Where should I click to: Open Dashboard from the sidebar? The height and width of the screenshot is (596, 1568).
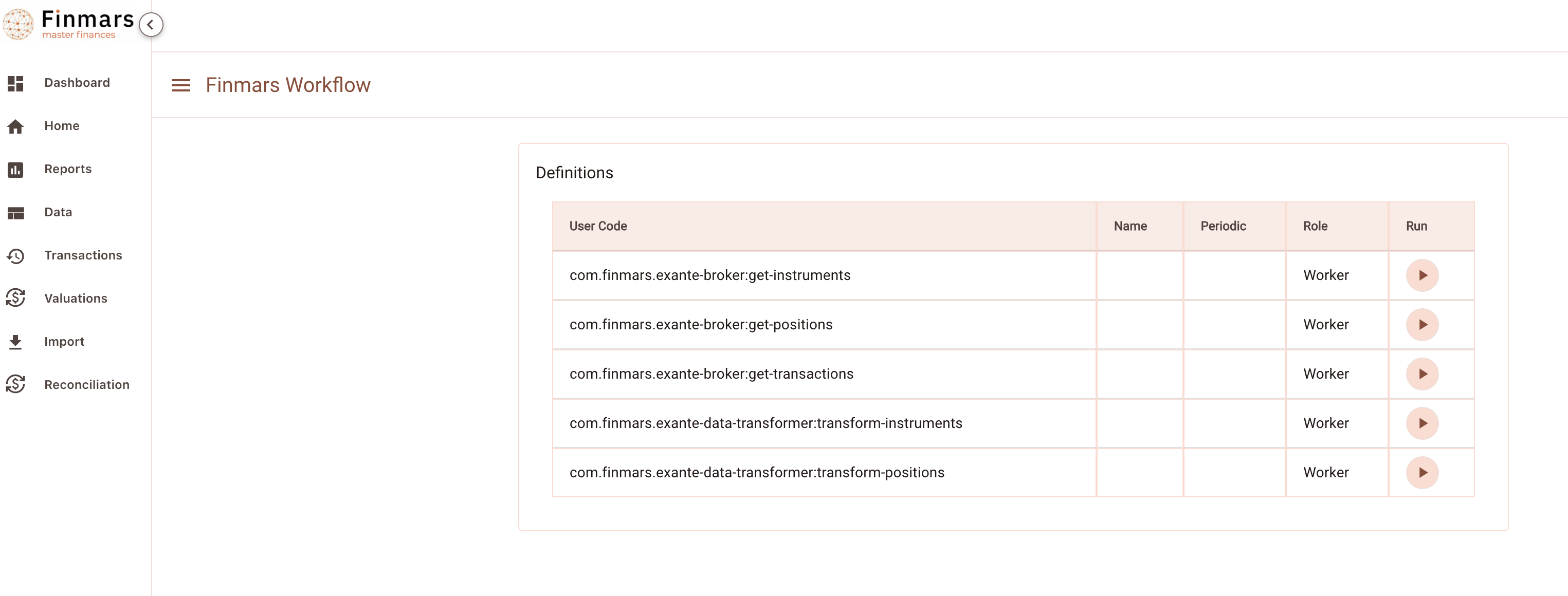77,83
